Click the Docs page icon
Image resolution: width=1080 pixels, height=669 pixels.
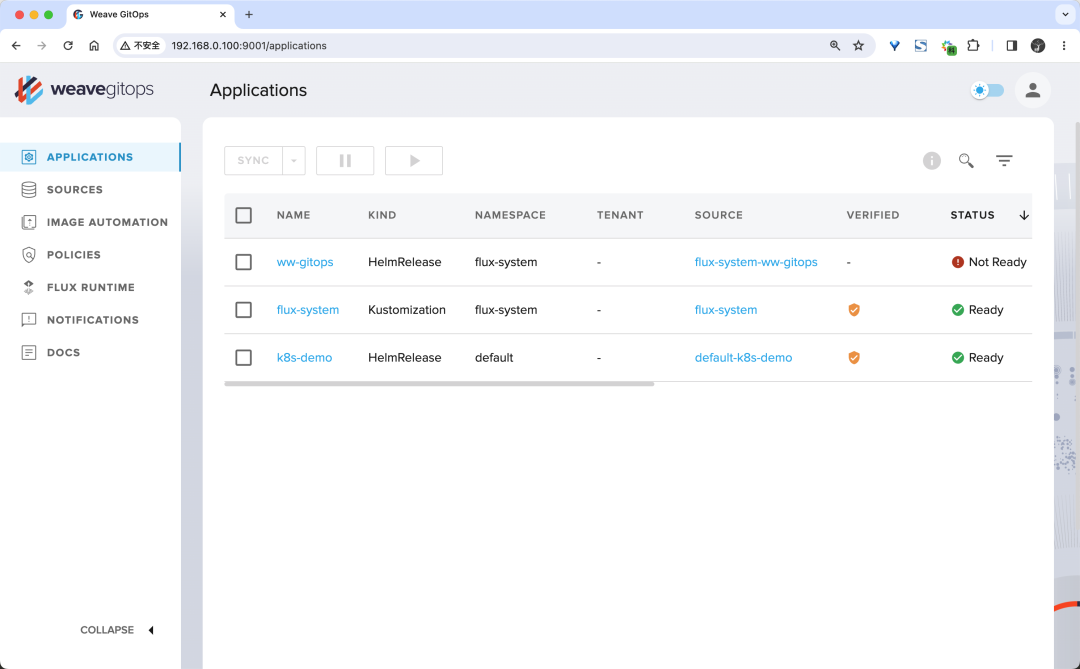[29, 353]
